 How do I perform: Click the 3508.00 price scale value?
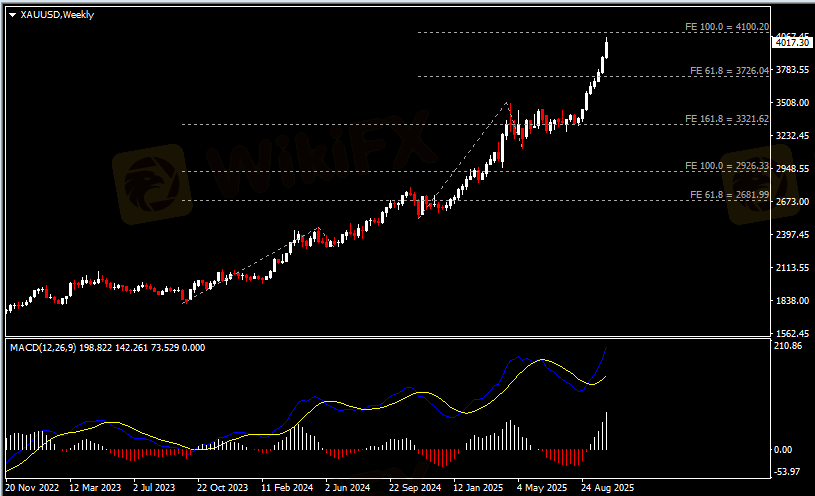[x=791, y=102]
